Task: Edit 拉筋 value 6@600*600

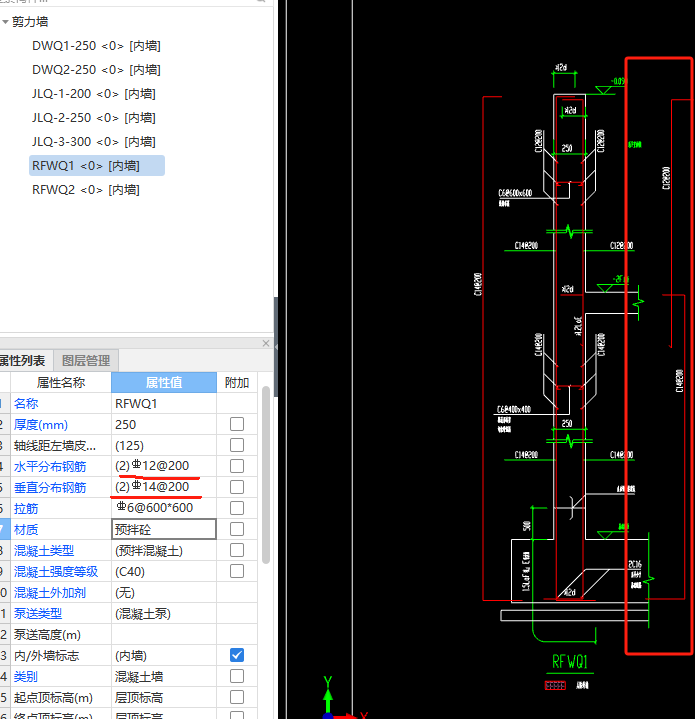Action: coord(164,508)
